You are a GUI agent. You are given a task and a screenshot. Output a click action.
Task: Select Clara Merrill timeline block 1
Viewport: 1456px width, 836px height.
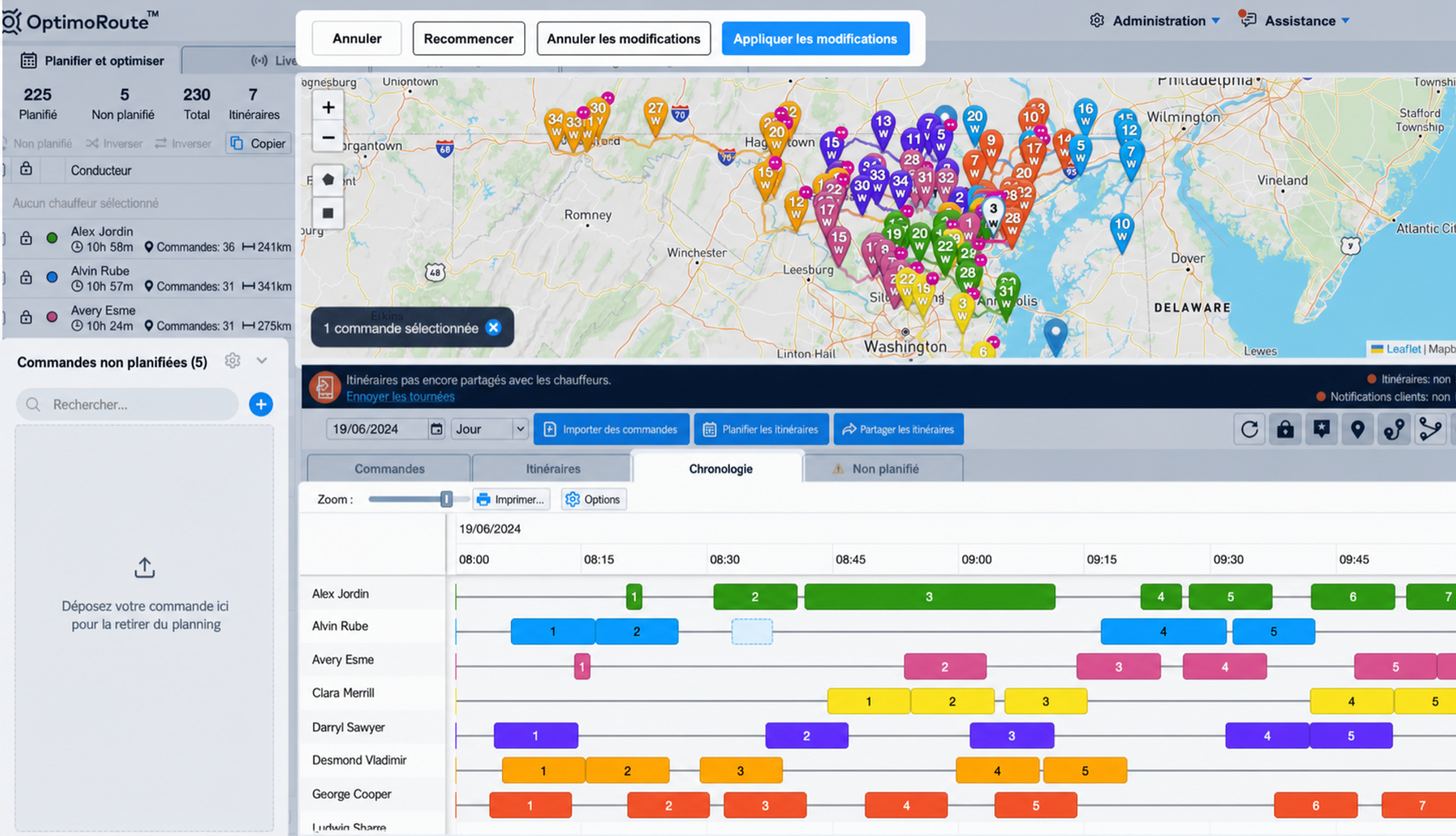pos(868,701)
